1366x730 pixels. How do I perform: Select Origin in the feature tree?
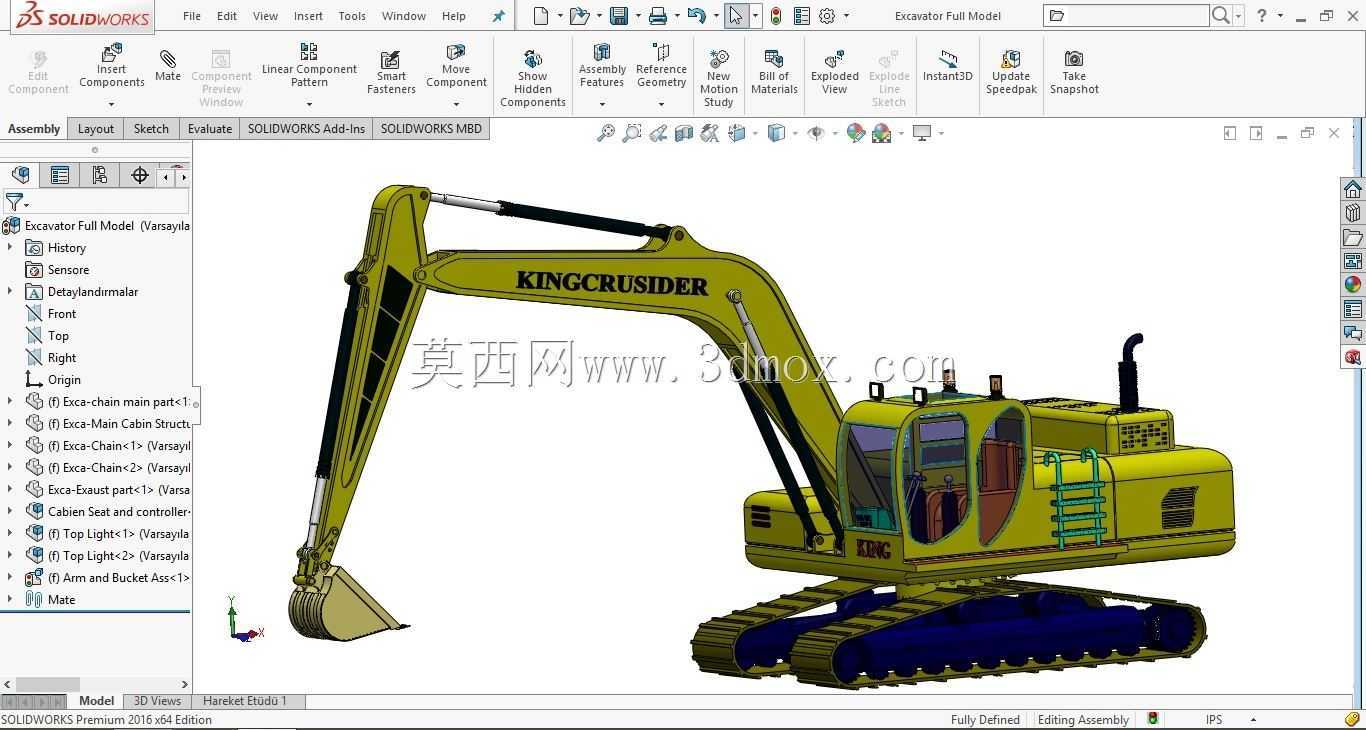[53, 380]
